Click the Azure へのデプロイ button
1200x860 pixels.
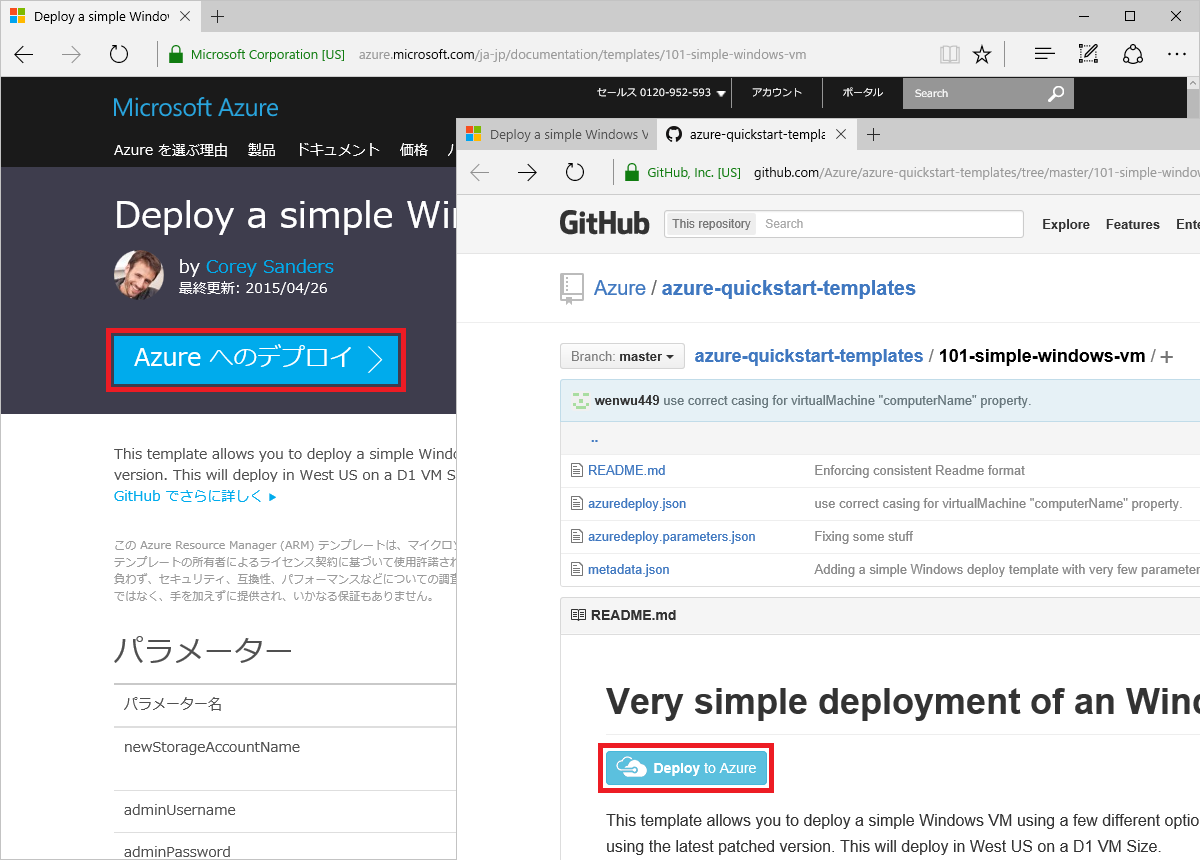point(255,359)
